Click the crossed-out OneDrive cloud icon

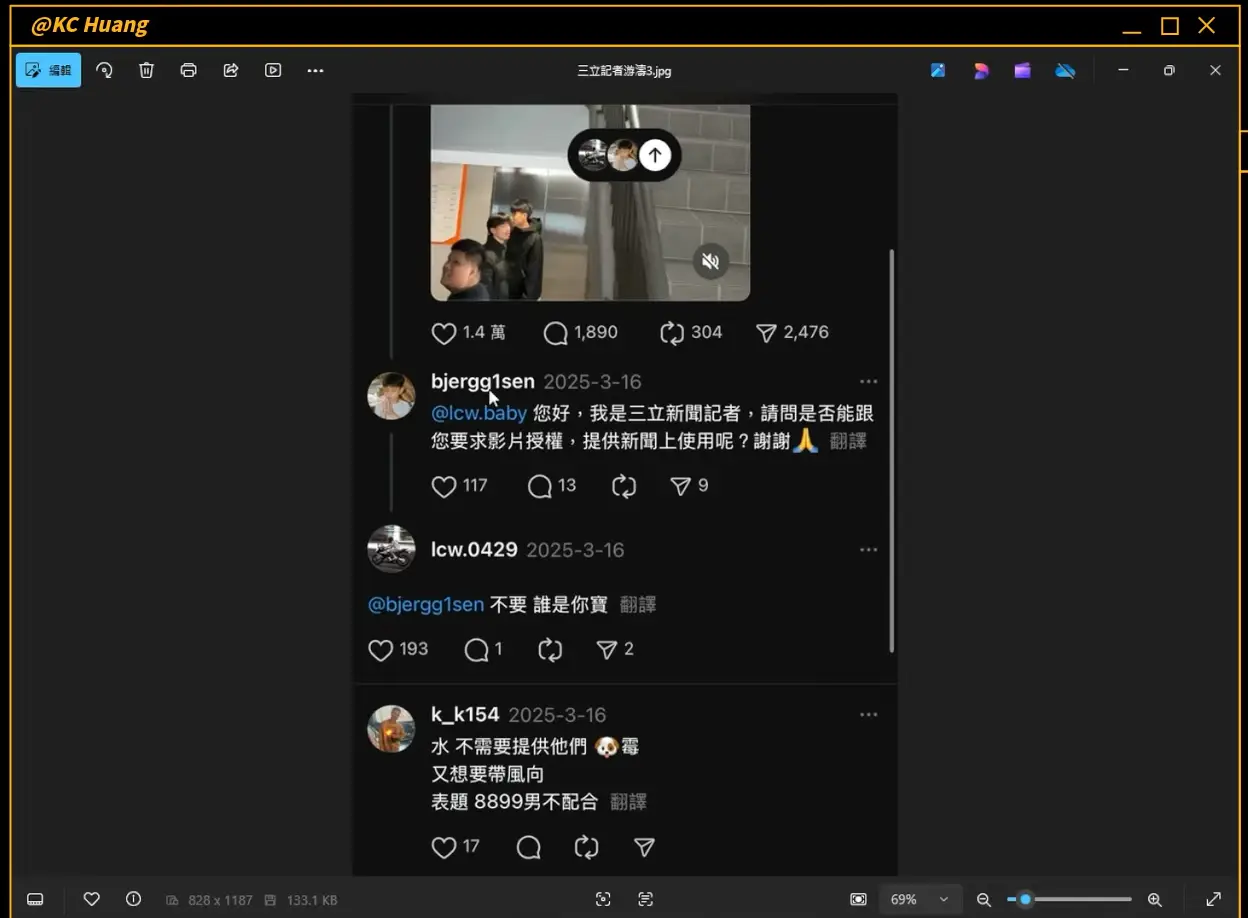pos(1065,70)
